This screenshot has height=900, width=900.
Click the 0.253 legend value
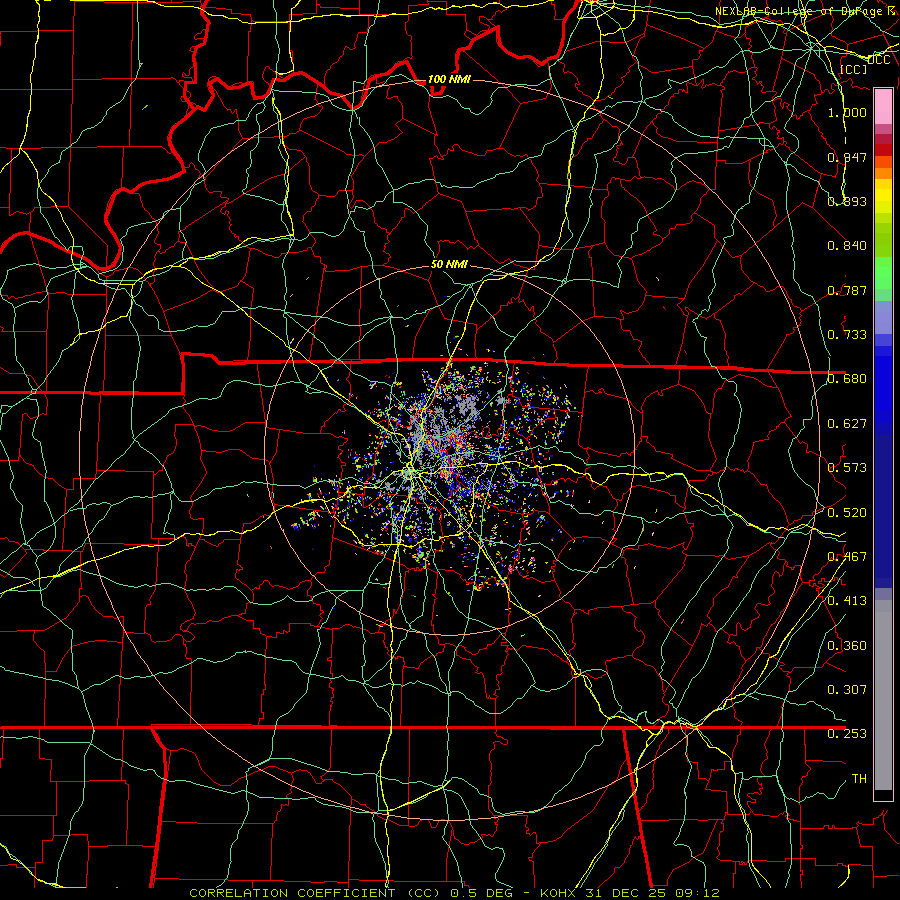click(x=847, y=734)
